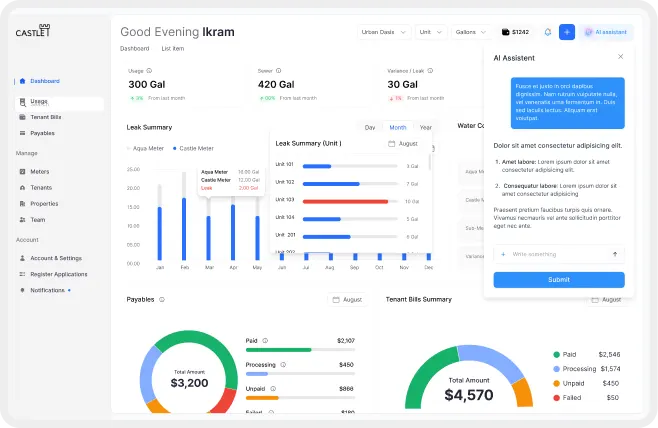
Task: Open Dashboard from the sidebar
Action: [x=45, y=81]
